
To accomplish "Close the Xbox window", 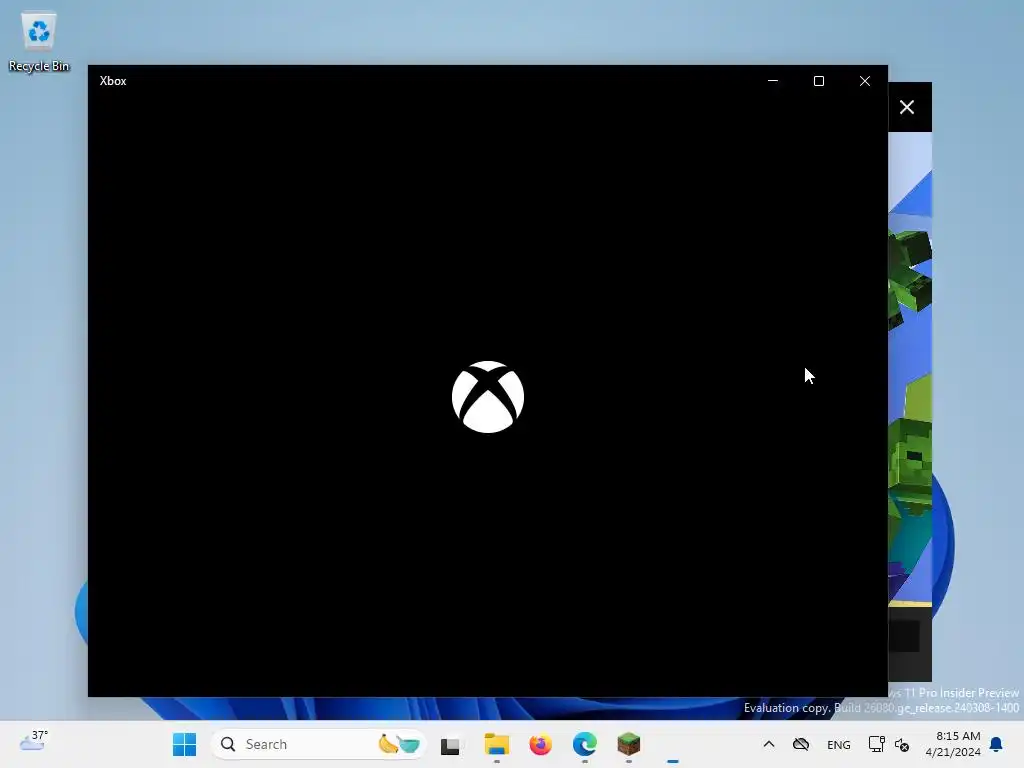I will click(x=865, y=81).
